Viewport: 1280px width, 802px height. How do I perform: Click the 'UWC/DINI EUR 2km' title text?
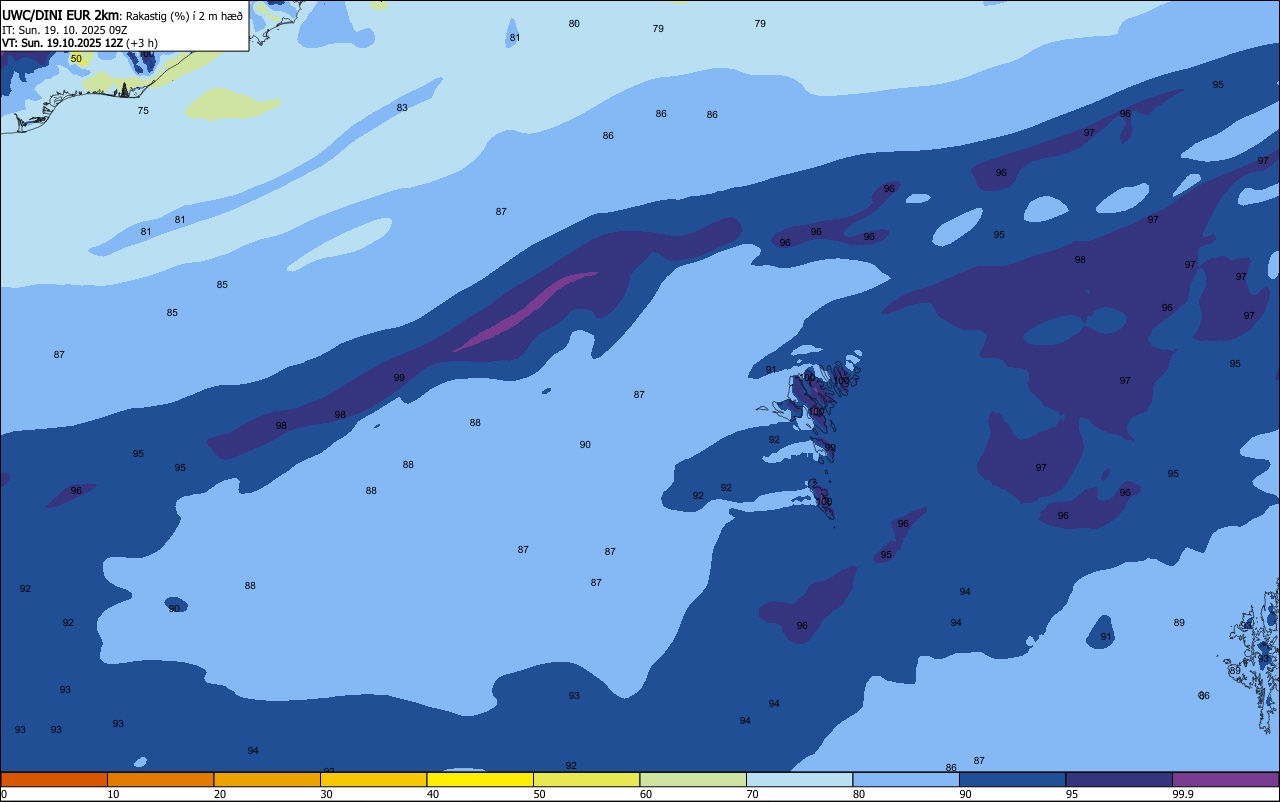point(60,15)
